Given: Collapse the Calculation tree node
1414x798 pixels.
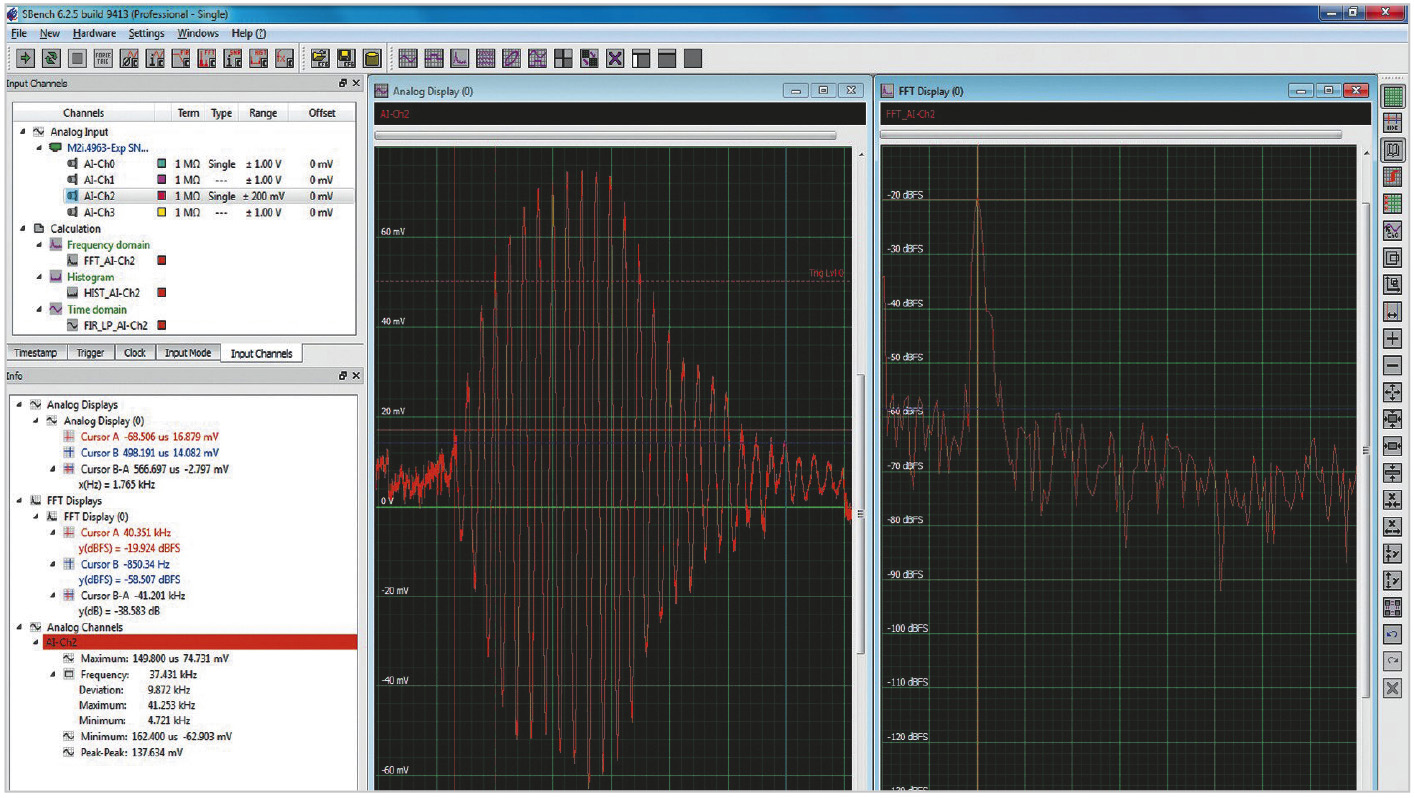Looking at the screenshot, I should click(x=22, y=229).
